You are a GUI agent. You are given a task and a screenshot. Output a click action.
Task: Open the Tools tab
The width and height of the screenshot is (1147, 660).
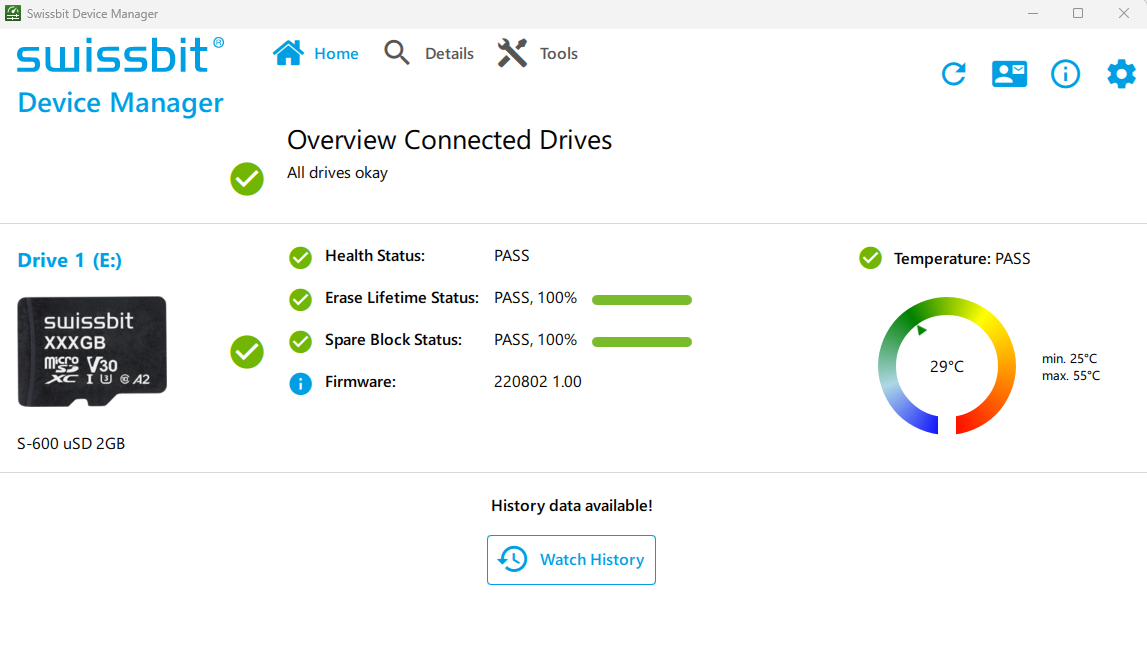pyautogui.click(x=538, y=54)
